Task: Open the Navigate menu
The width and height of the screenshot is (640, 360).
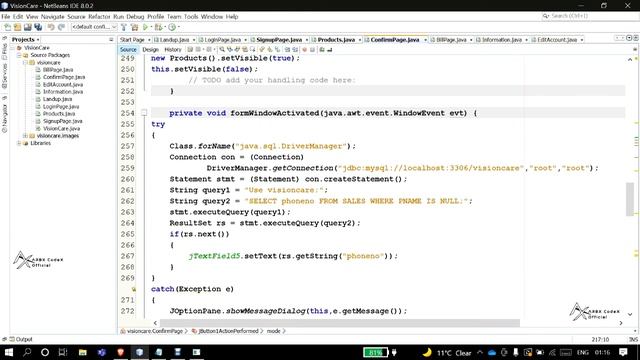Action: tap(53, 17)
